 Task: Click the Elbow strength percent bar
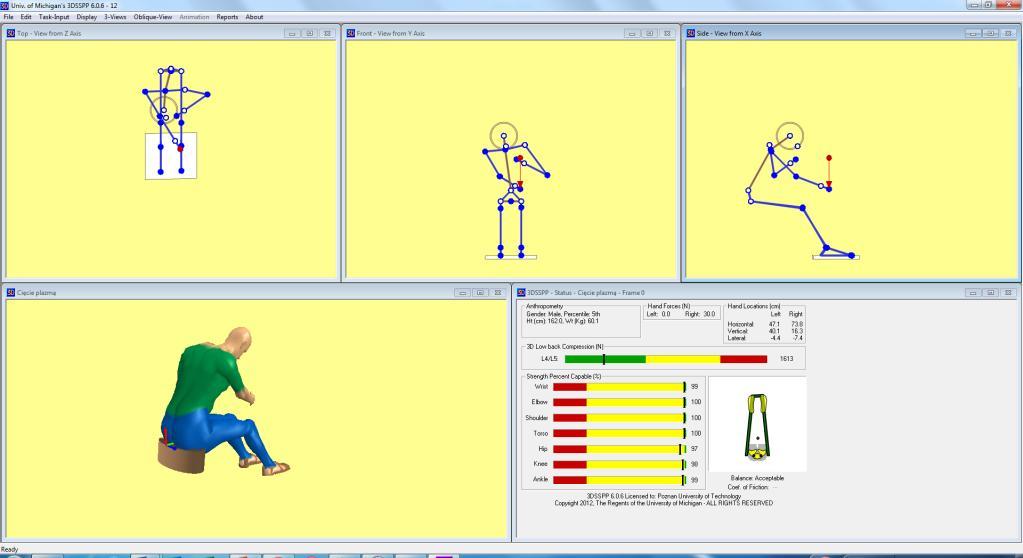point(619,402)
